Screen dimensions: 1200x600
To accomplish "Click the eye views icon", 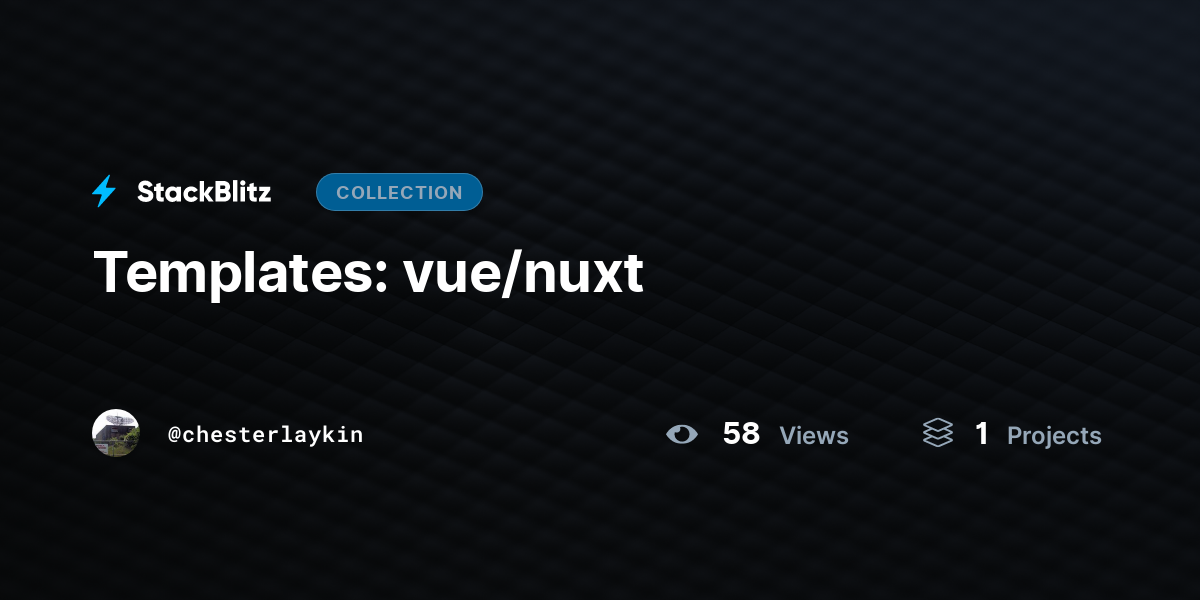I will click(682, 434).
